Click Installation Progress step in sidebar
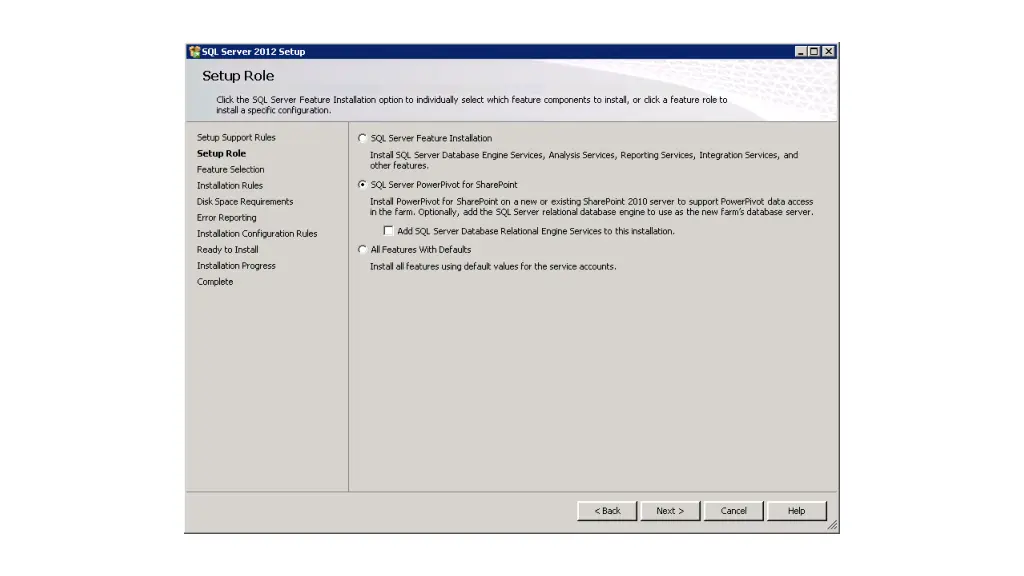Screen dimensions: 1024x576 (x=236, y=266)
